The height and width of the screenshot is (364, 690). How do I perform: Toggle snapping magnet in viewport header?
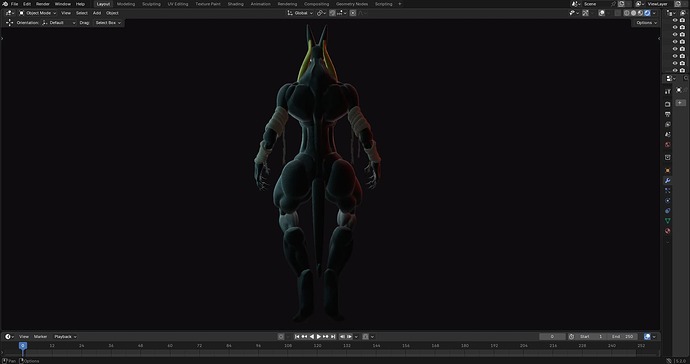point(332,13)
